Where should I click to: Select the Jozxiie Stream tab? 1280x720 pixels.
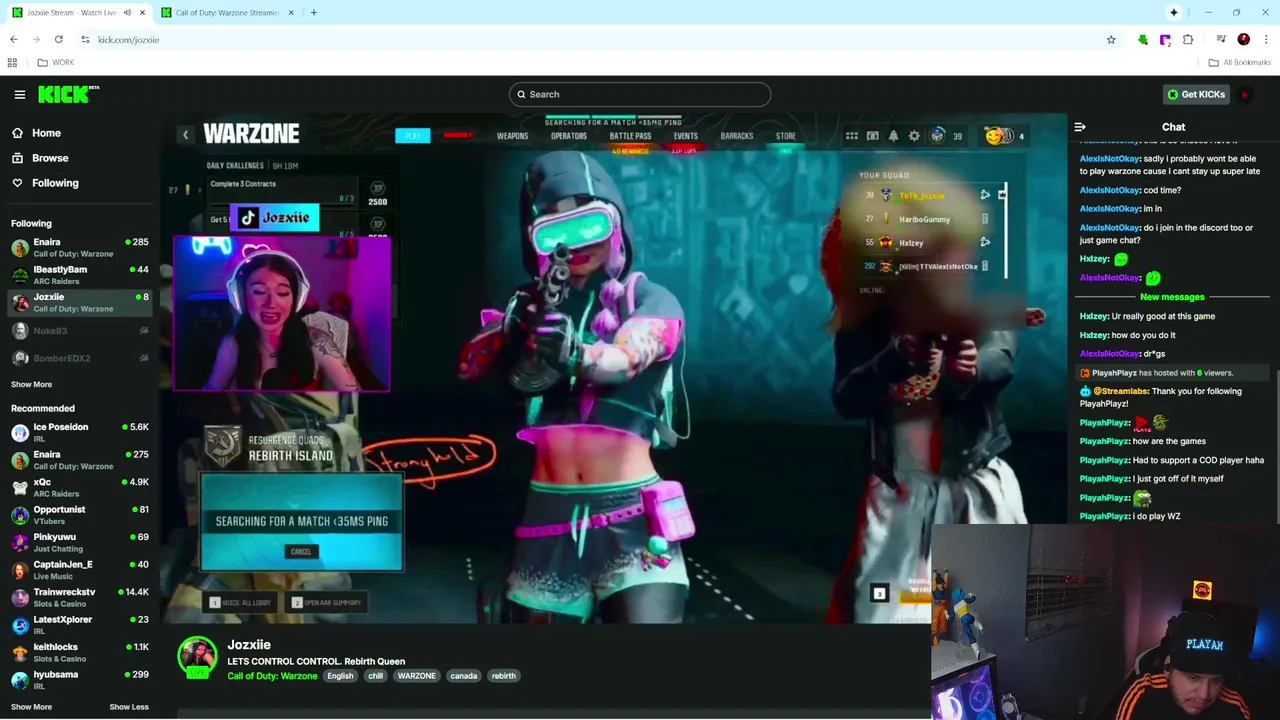(x=70, y=12)
